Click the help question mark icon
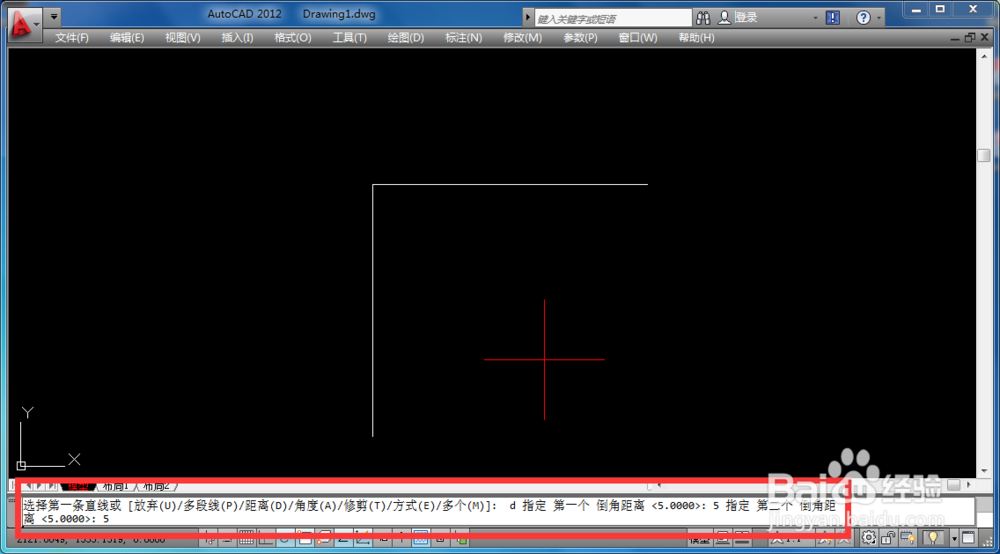Image resolution: width=1000 pixels, height=554 pixels. click(x=863, y=18)
